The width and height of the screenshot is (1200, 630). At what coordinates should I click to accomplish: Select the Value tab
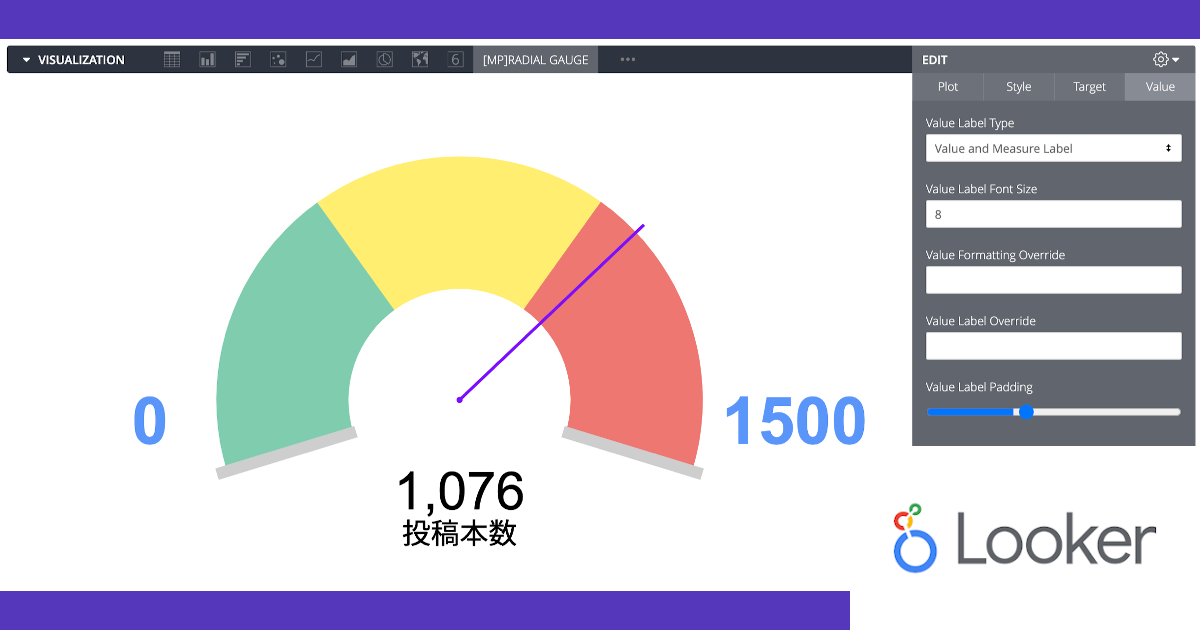[1160, 87]
